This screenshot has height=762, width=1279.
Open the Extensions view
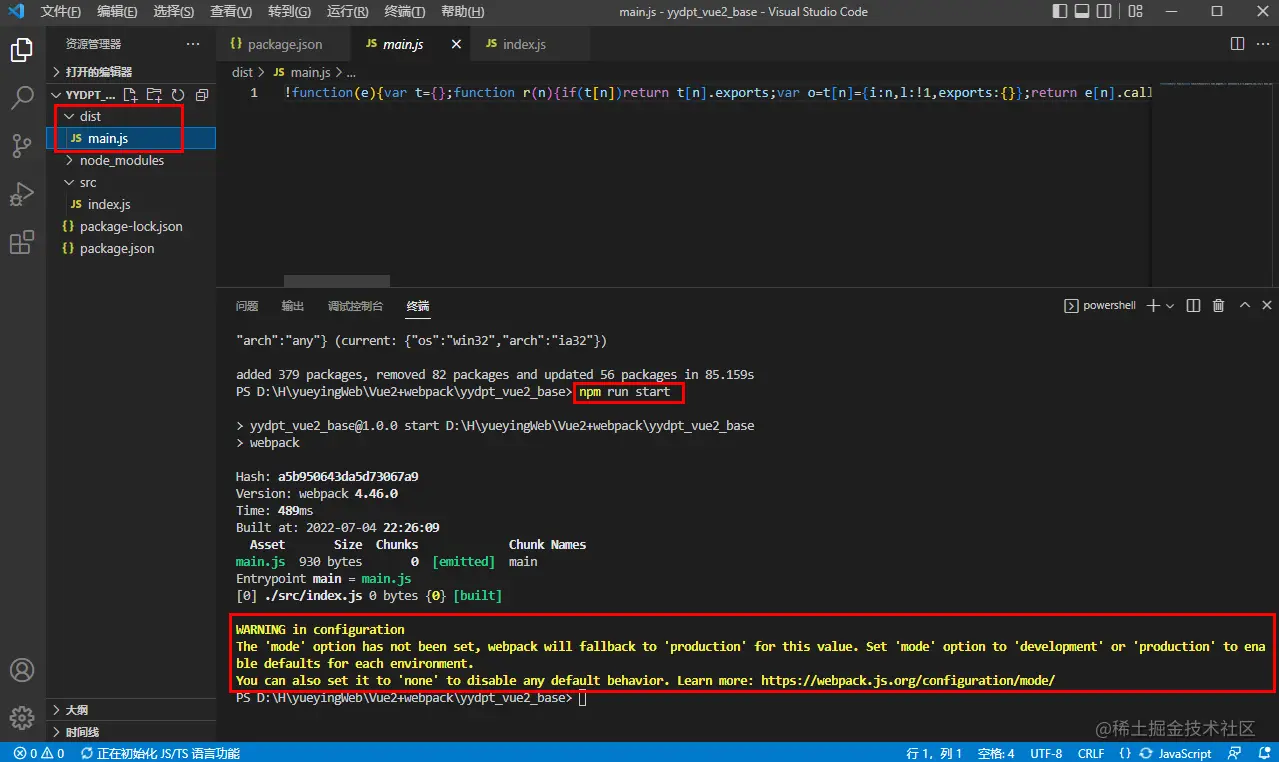tap(22, 242)
